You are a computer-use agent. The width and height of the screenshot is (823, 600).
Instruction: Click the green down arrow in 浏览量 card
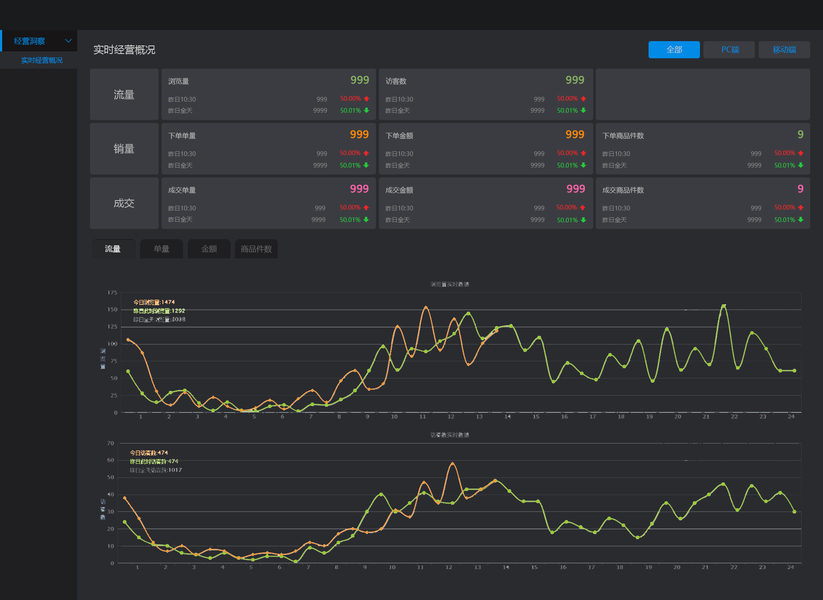(366, 110)
